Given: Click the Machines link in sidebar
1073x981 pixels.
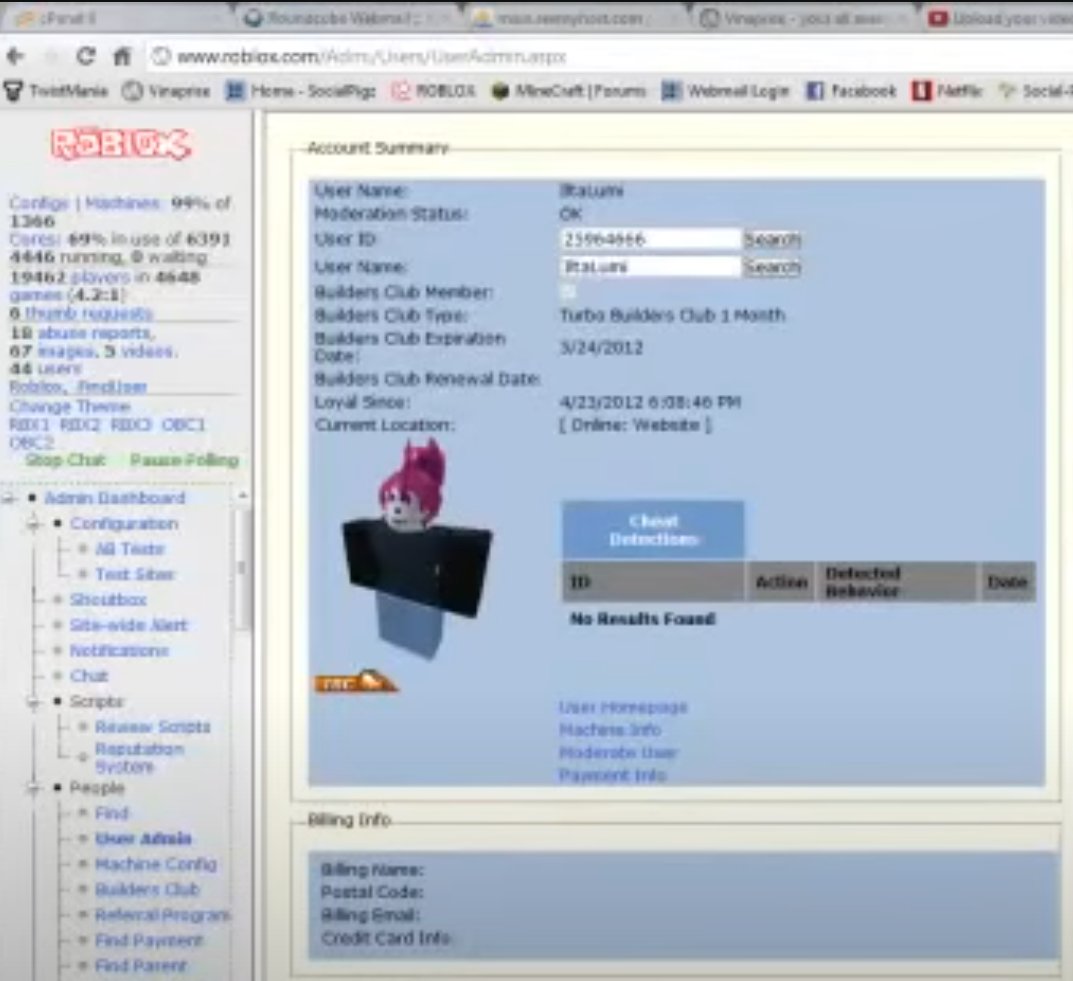Looking at the screenshot, I should [123, 203].
